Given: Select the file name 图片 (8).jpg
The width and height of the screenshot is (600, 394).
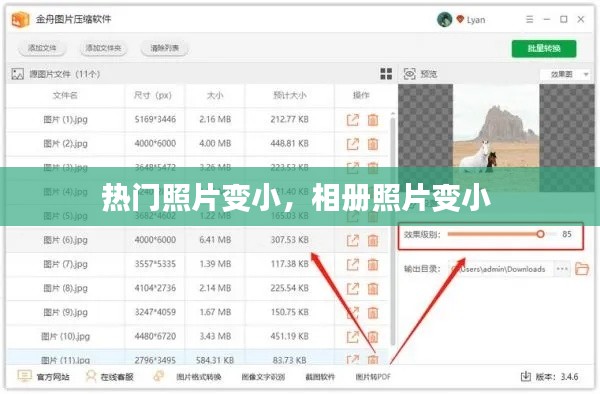Looking at the screenshot, I should click(65, 288).
